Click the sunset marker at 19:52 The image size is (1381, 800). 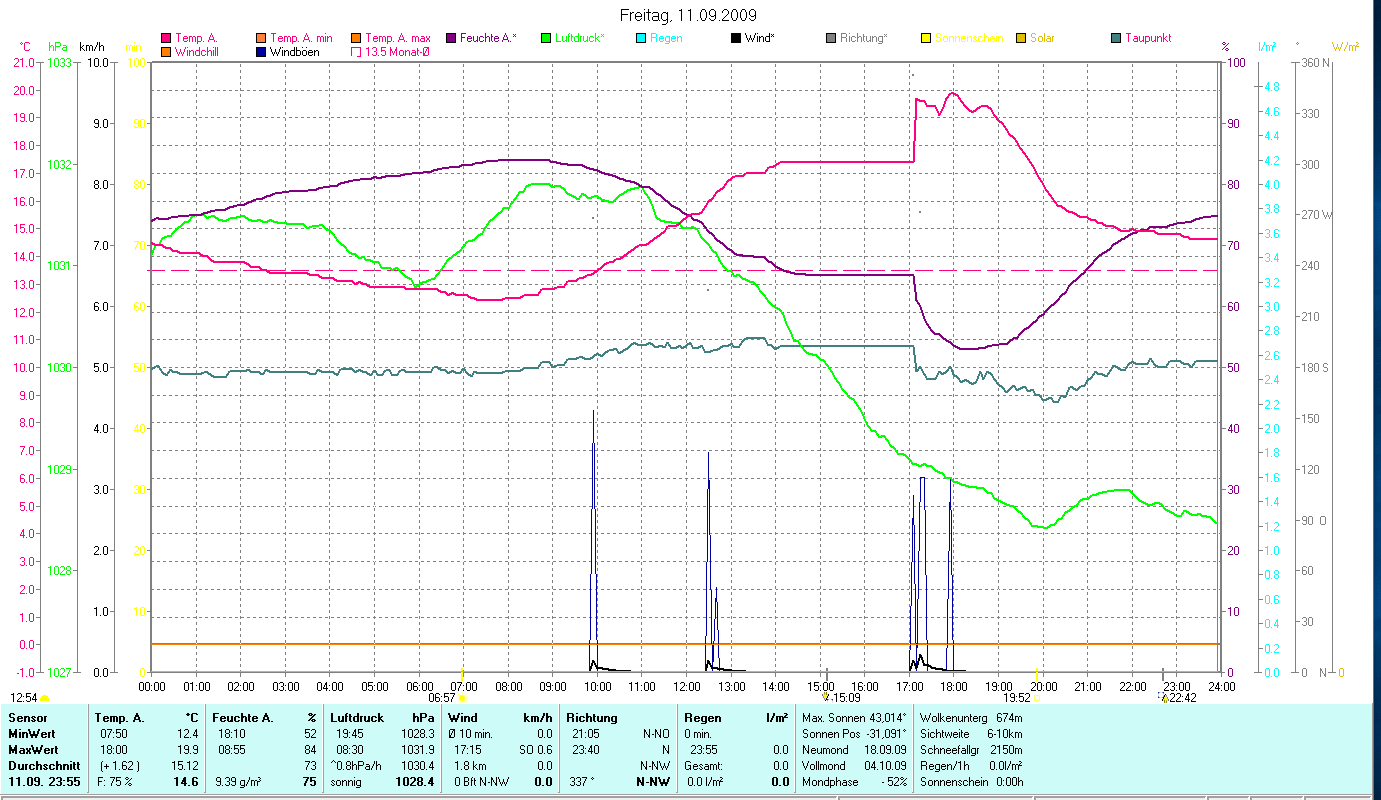pyautogui.click(x=1037, y=698)
